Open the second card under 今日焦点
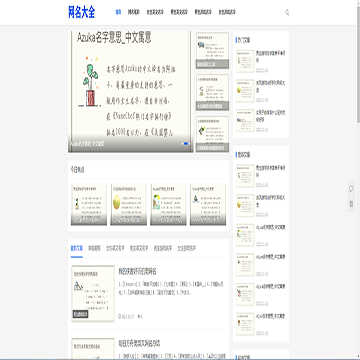The image size is (360, 360). pyautogui.click(x=129, y=205)
